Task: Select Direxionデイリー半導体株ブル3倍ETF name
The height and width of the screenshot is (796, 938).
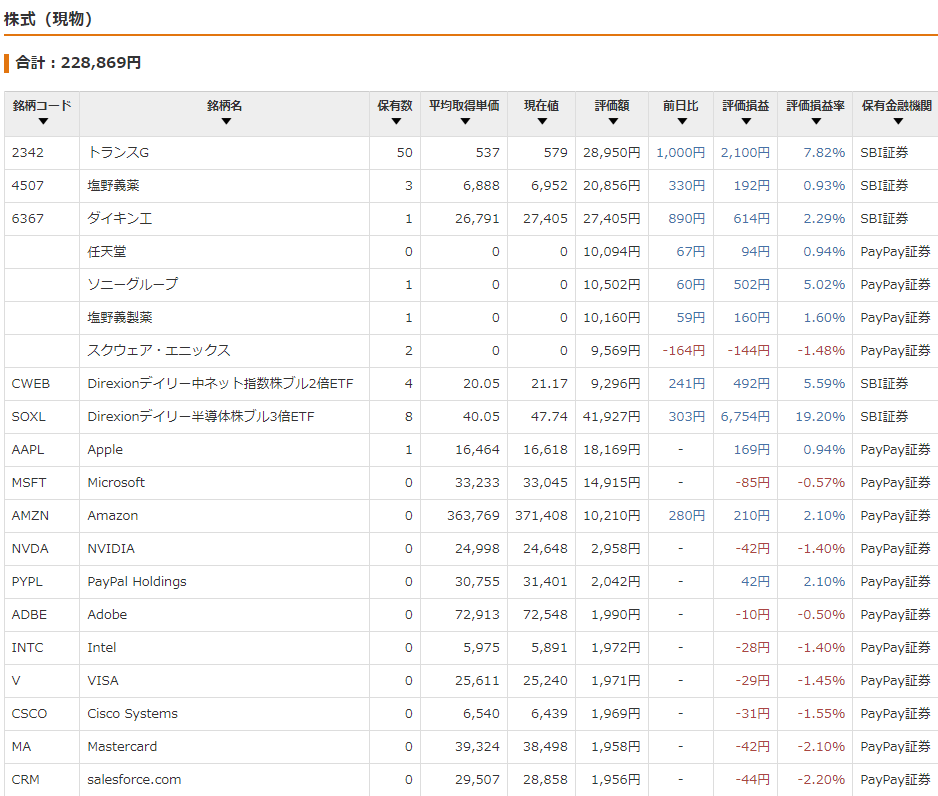Action: [200, 416]
